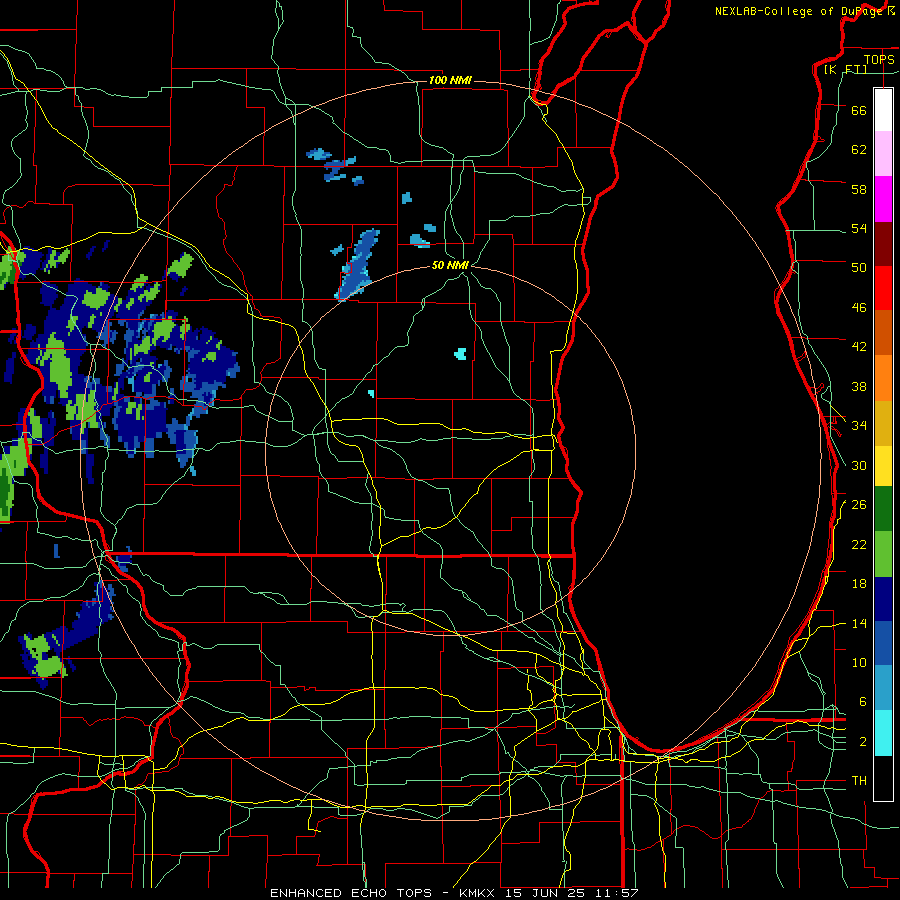900x900 pixels.
Task: Click the 2 value on the legend
Action: tap(863, 742)
